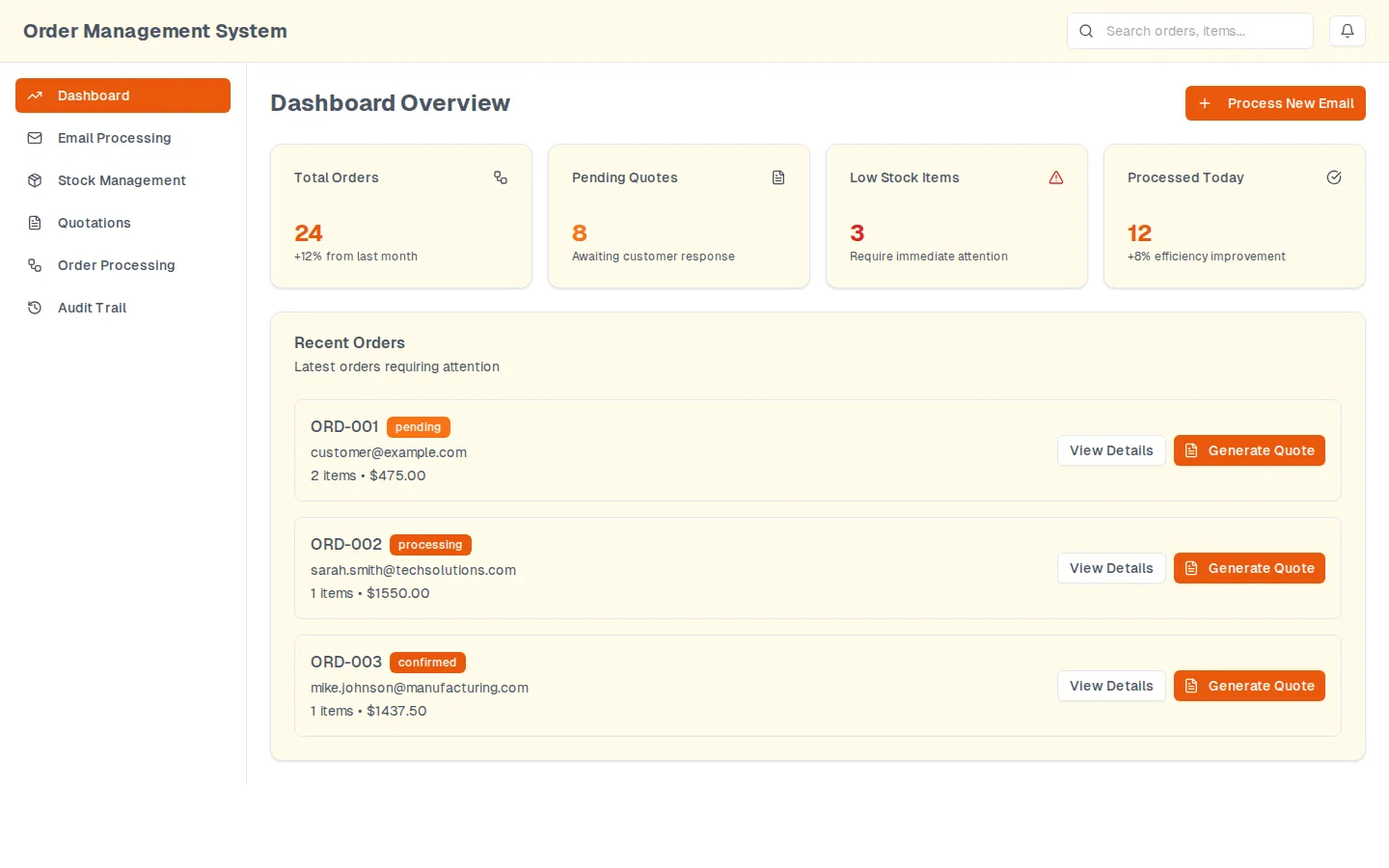Image resolution: width=1389 pixels, height=868 pixels.
Task: Click the search magnifier icon
Action: (1086, 31)
